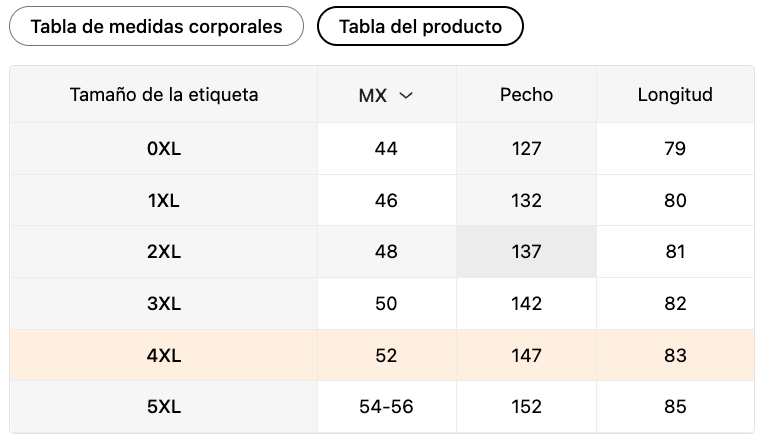774x446 pixels.
Task: Select the 0XL size row label
Action: click(164, 149)
